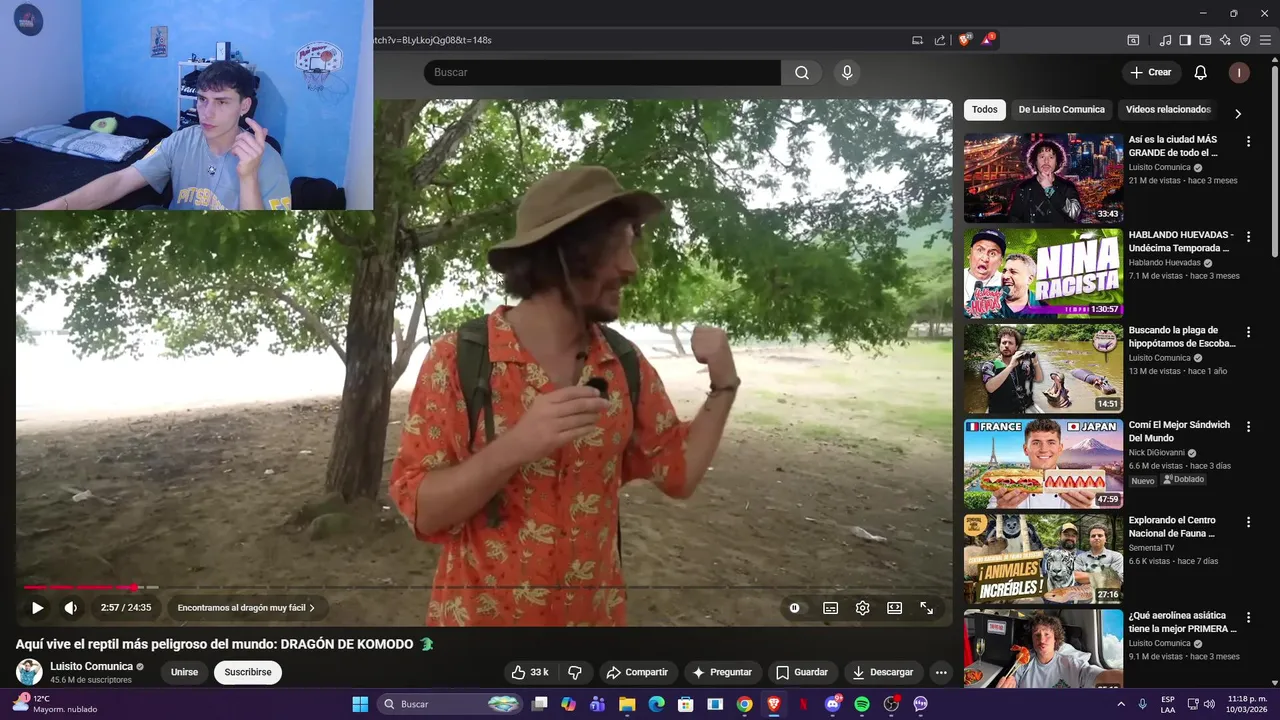Open the account avatar menu
The height and width of the screenshot is (720, 1280).
click(1238, 72)
